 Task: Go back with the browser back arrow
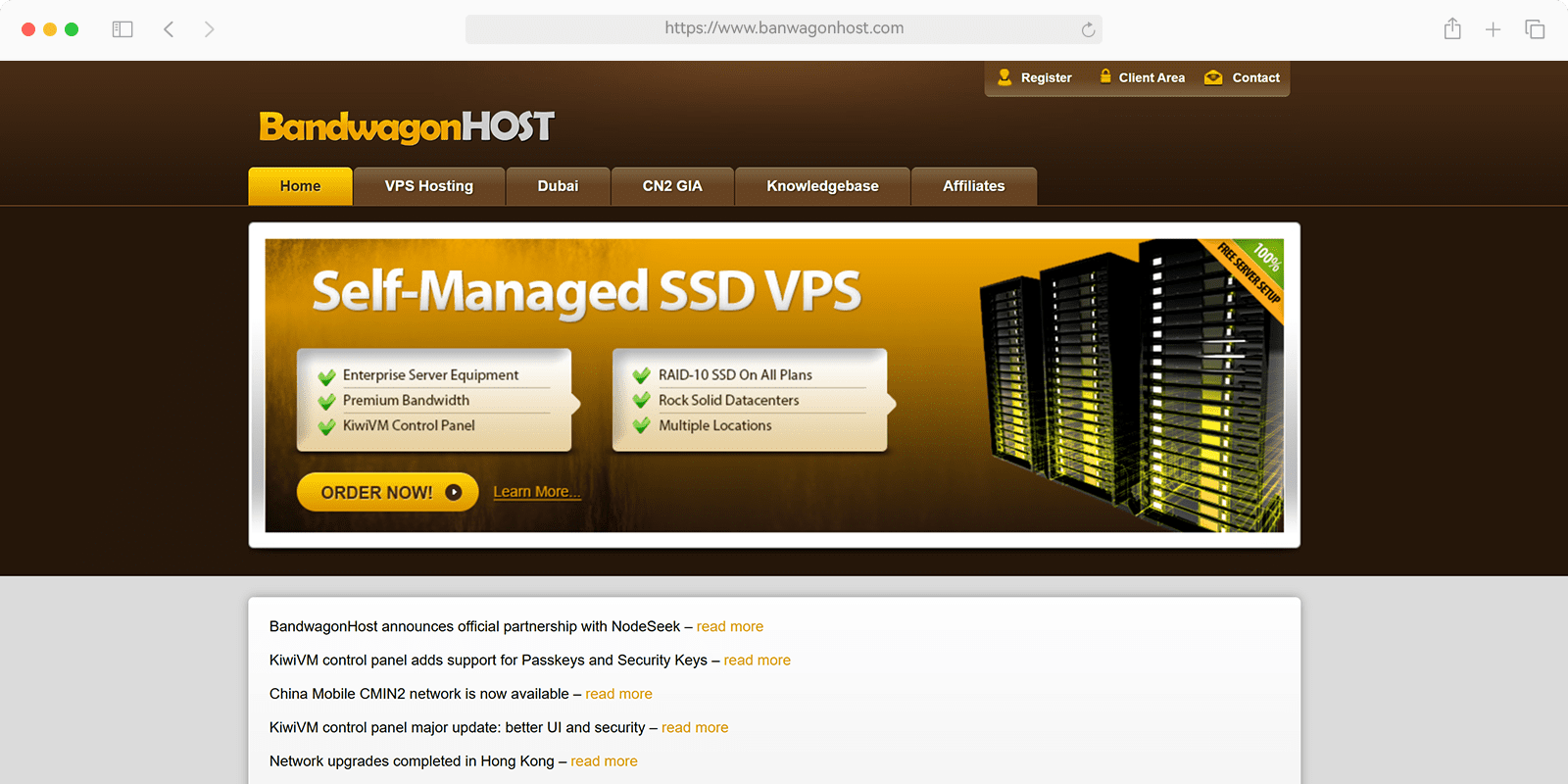coord(169,29)
